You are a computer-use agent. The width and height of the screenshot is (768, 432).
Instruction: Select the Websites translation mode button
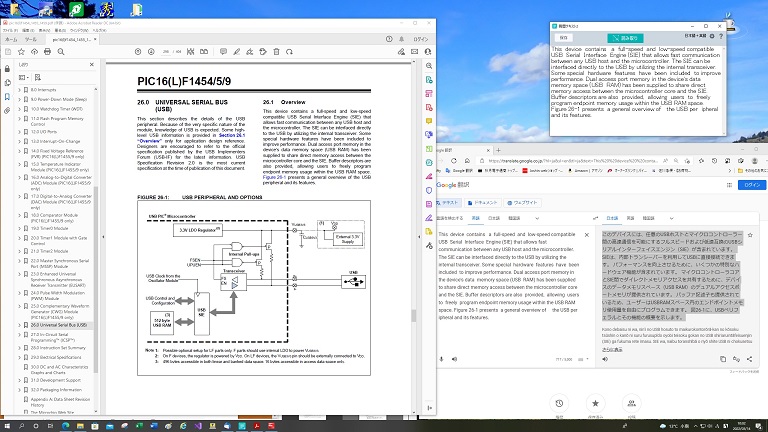522,202
